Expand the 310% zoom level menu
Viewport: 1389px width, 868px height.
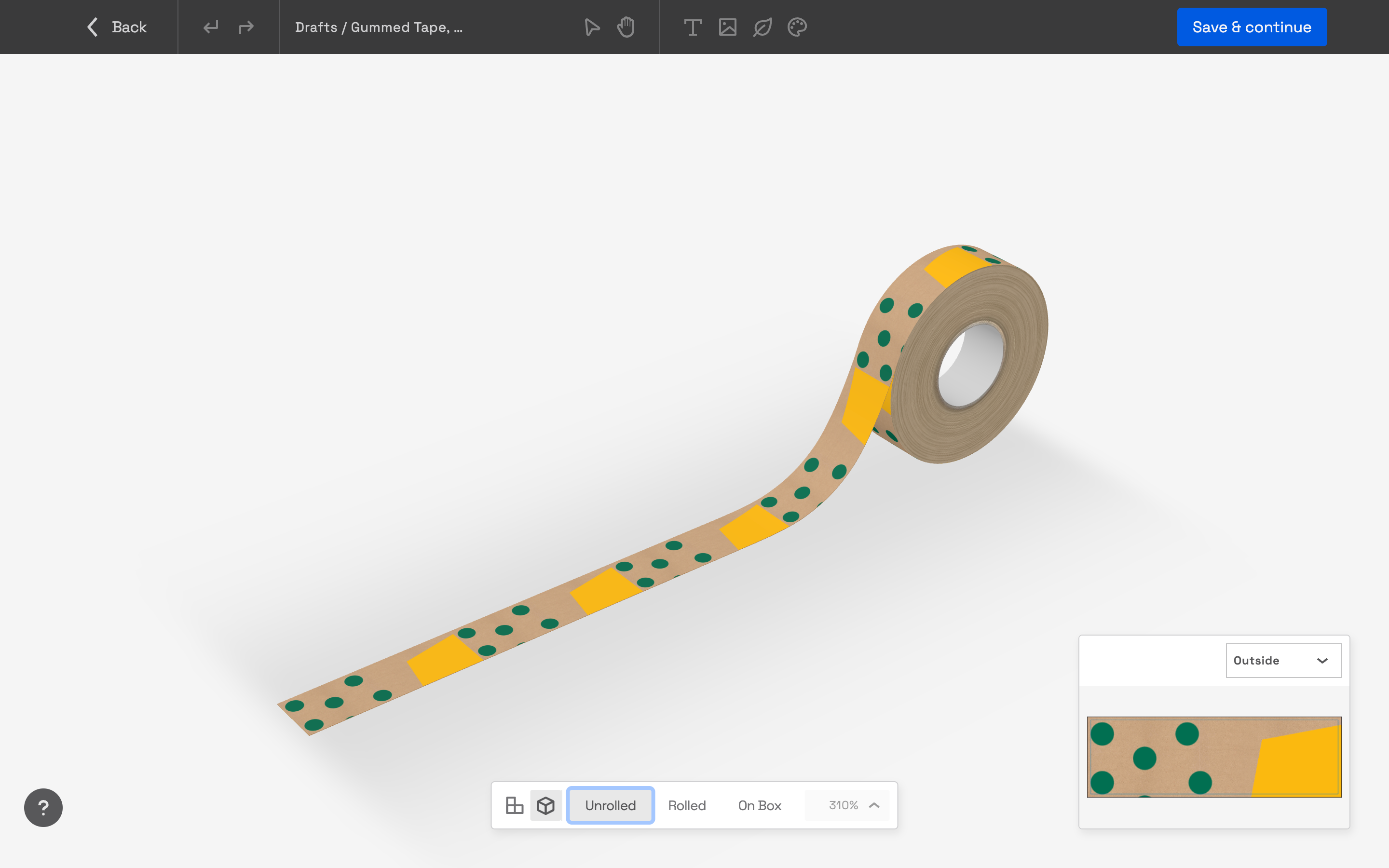(843, 805)
